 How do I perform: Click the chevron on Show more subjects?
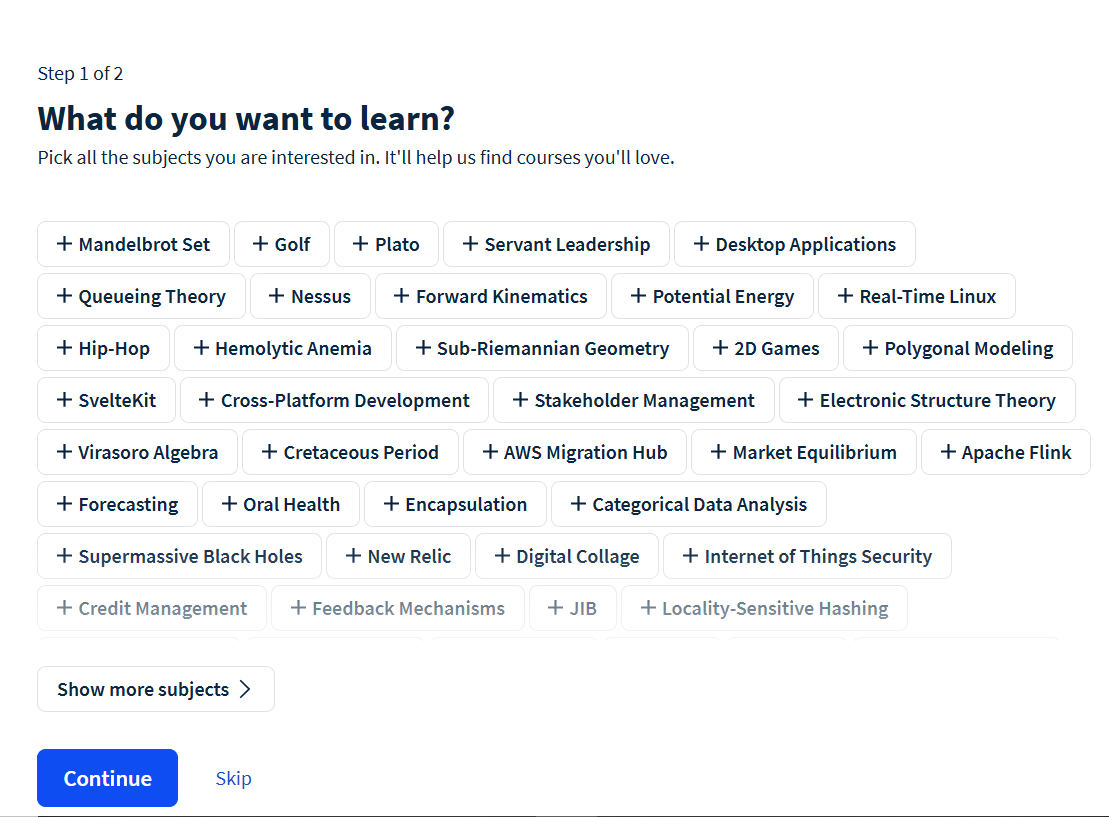coord(245,689)
